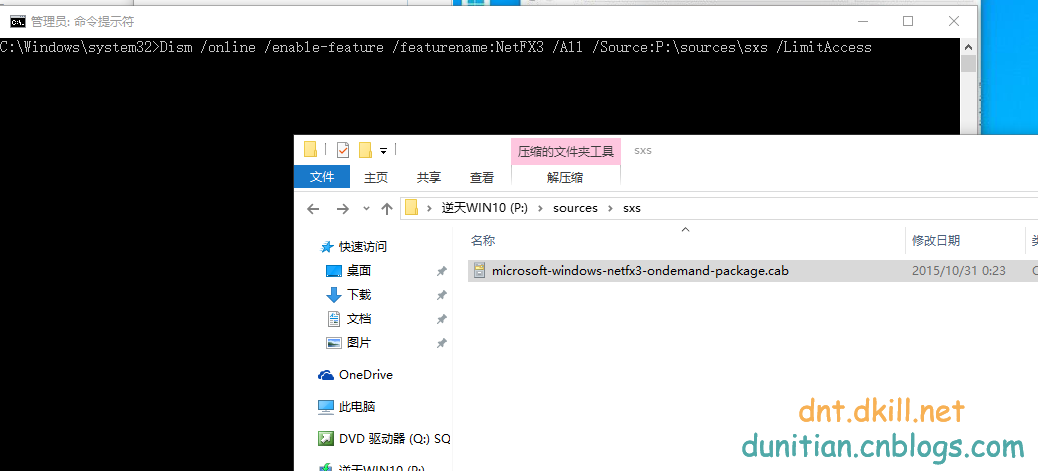Open the yellow folder icon in Explorer quick access toolbar
Image resolution: width=1038 pixels, height=471 pixels.
pyautogui.click(x=310, y=150)
